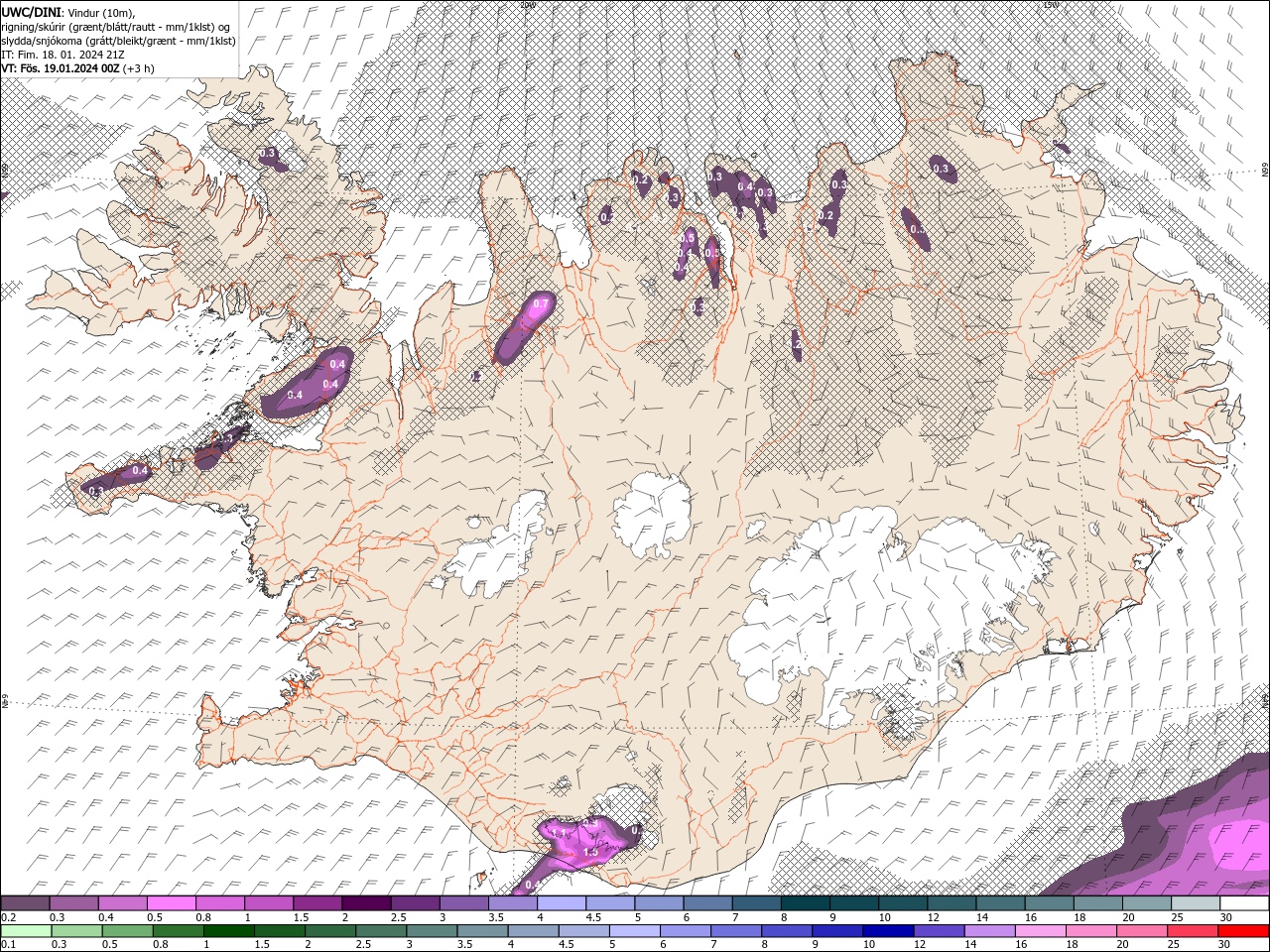The height and width of the screenshot is (952, 1270).
Task: Click the 'rigning/skúrir' legend description line
Action: [x=116, y=26]
